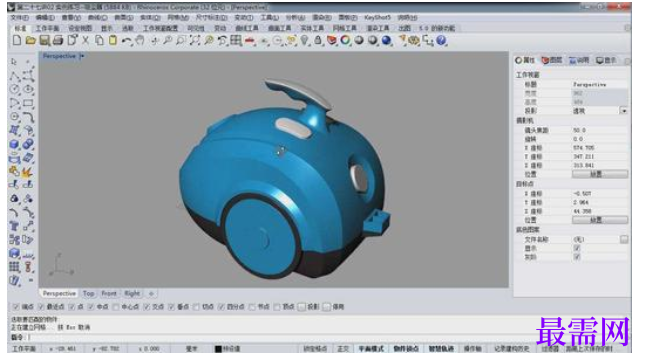Toggle 物件锁点 in the status bar
The height and width of the screenshot is (363, 648).
[406, 349]
